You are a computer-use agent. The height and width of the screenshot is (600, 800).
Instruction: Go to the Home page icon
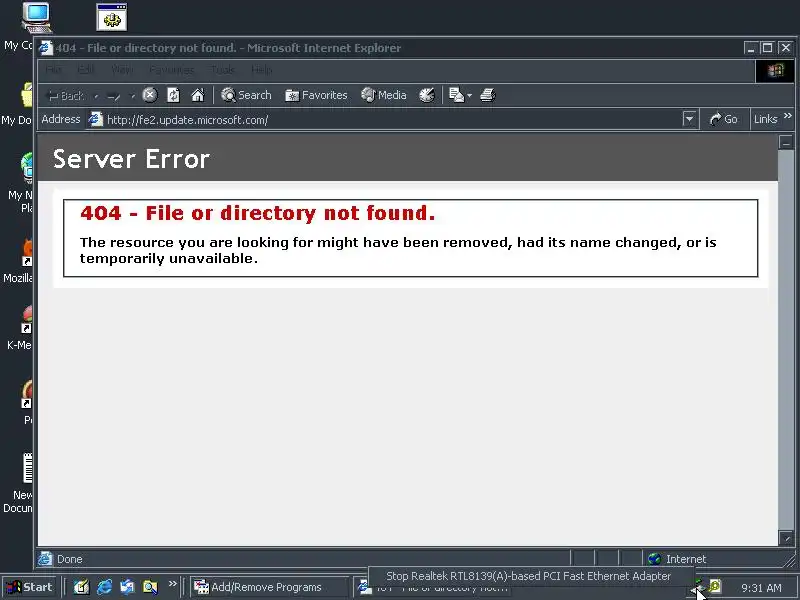(x=197, y=95)
